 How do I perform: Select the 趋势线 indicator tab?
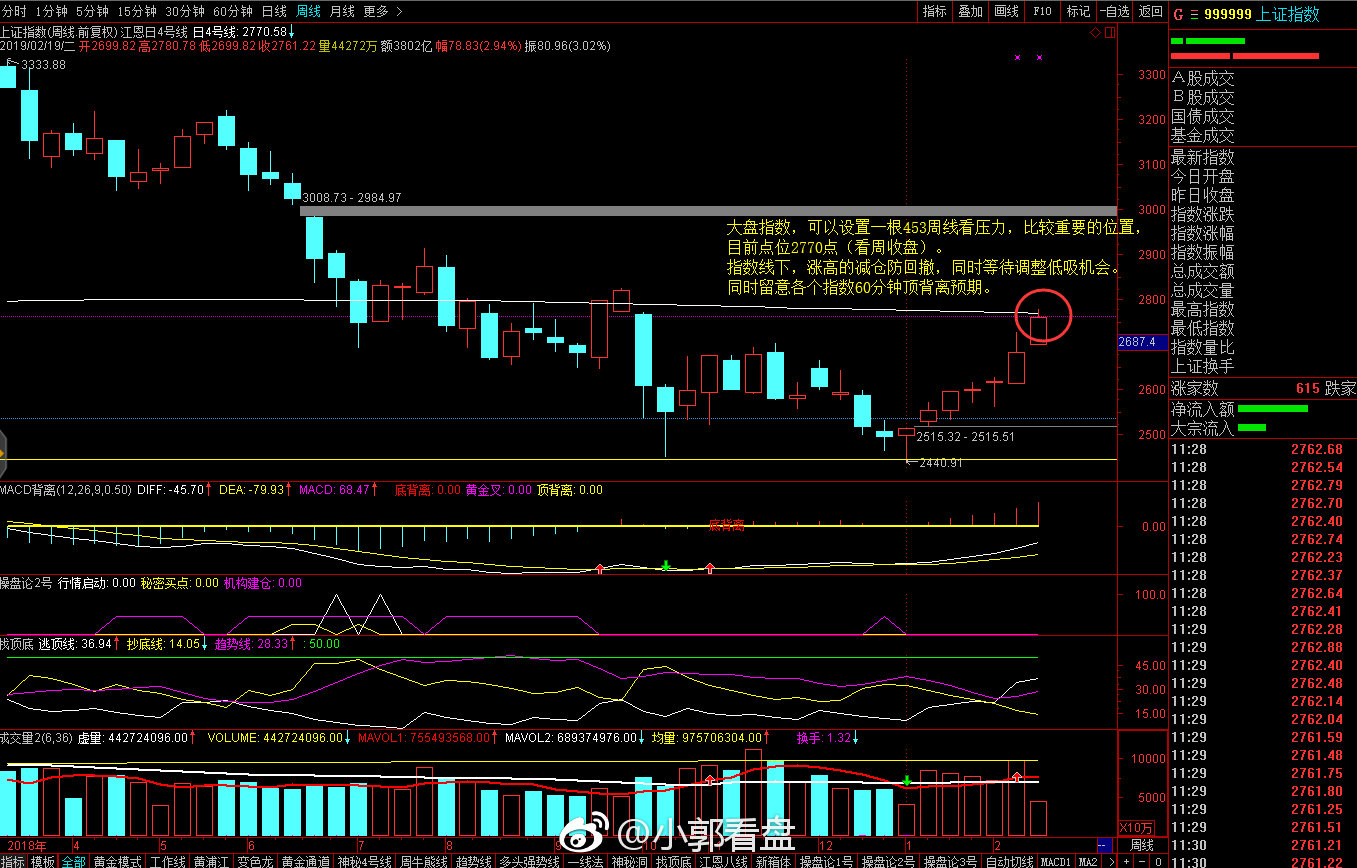[475, 861]
